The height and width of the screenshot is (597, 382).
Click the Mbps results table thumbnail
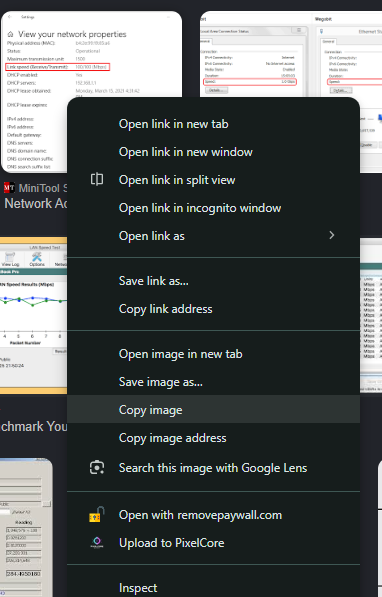371,316
